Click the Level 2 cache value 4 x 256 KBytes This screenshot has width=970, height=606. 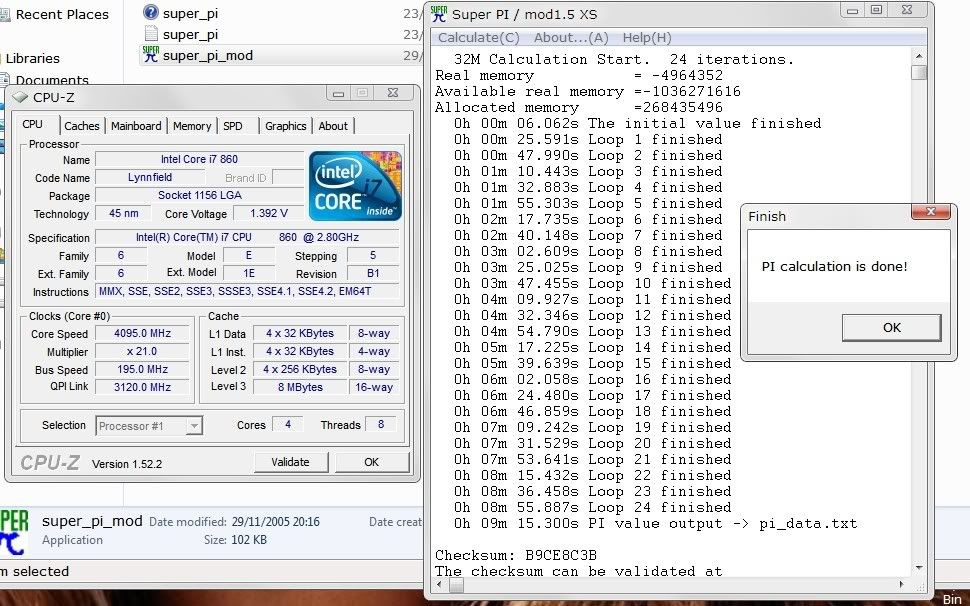click(300, 369)
